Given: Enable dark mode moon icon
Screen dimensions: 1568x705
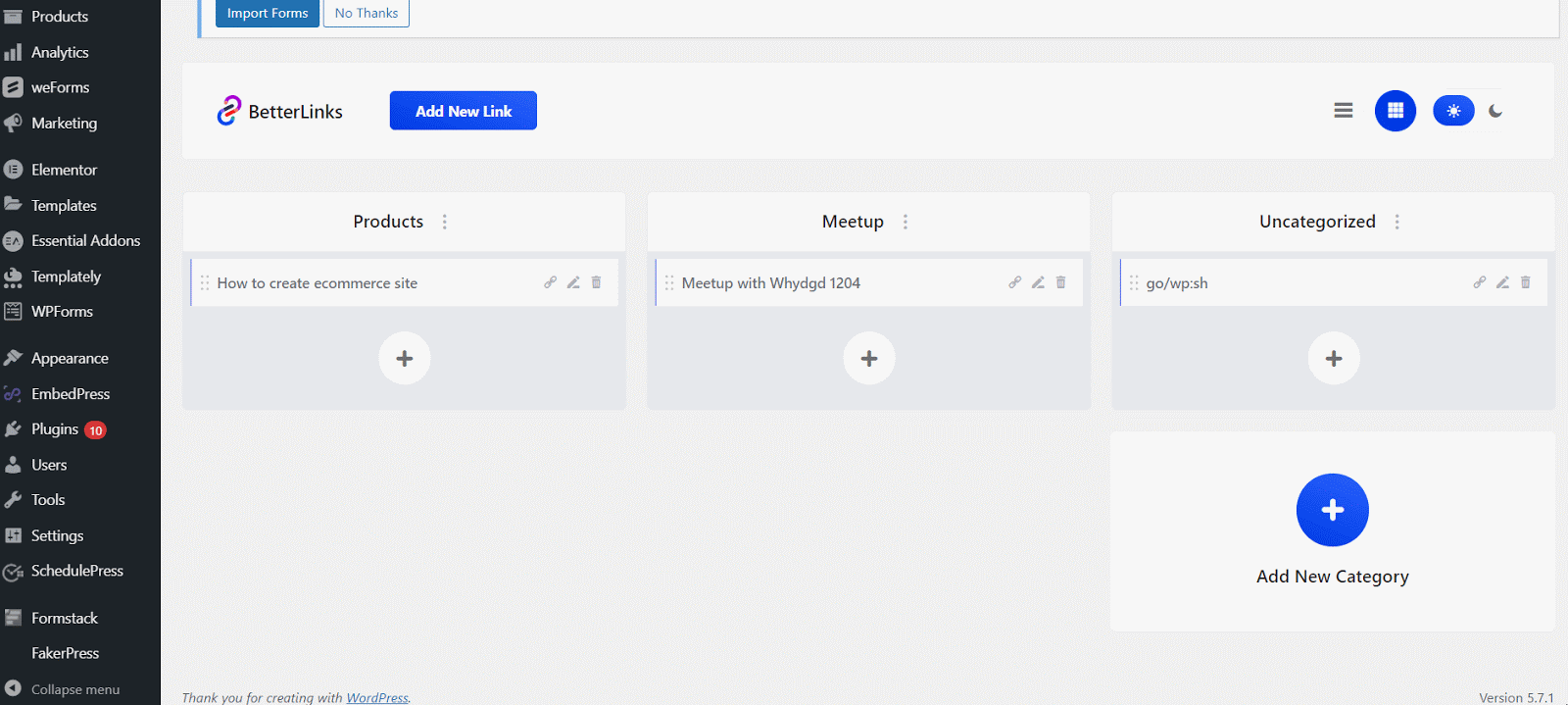Looking at the screenshot, I should tap(1495, 111).
